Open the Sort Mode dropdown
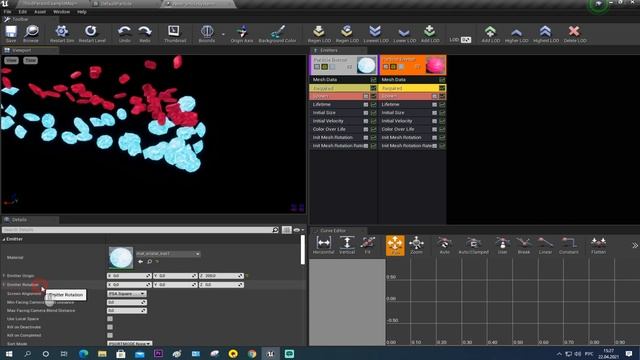This screenshot has height=360, width=640. [129, 344]
